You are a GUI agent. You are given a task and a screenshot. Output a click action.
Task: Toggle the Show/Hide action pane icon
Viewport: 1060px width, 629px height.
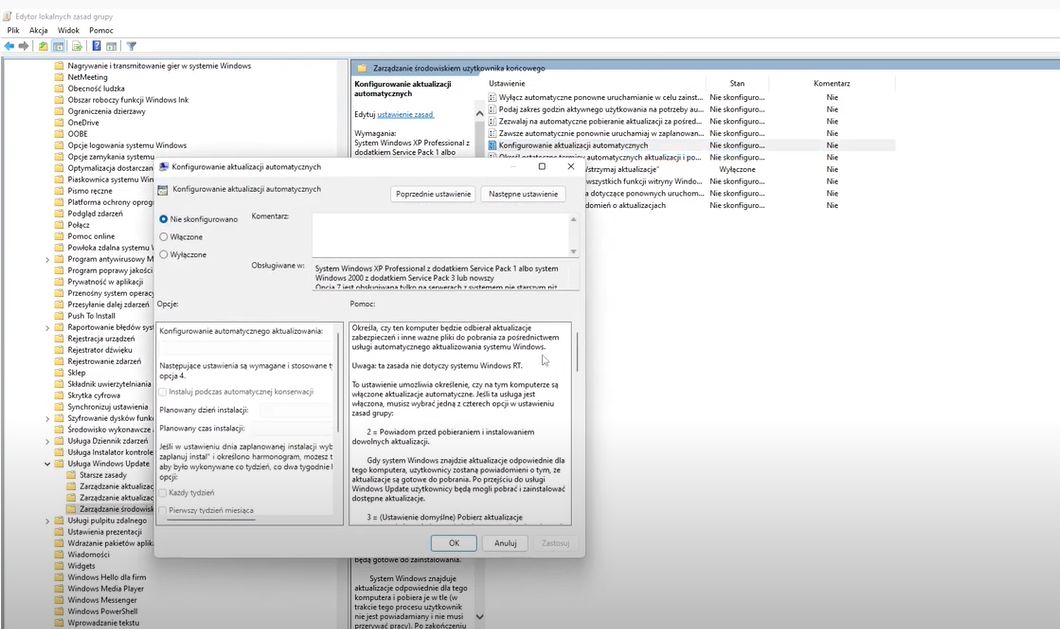112,46
